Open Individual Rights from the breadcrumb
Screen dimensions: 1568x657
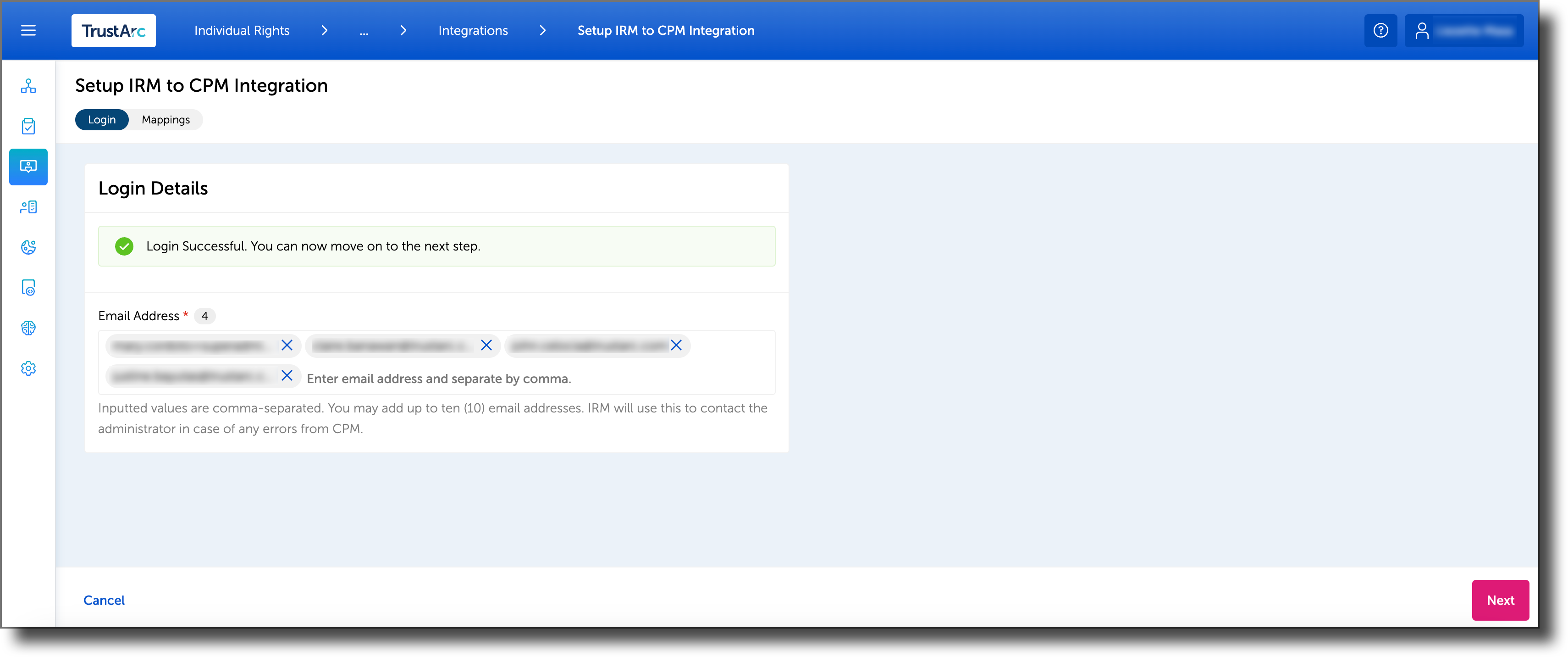(241, 30)
